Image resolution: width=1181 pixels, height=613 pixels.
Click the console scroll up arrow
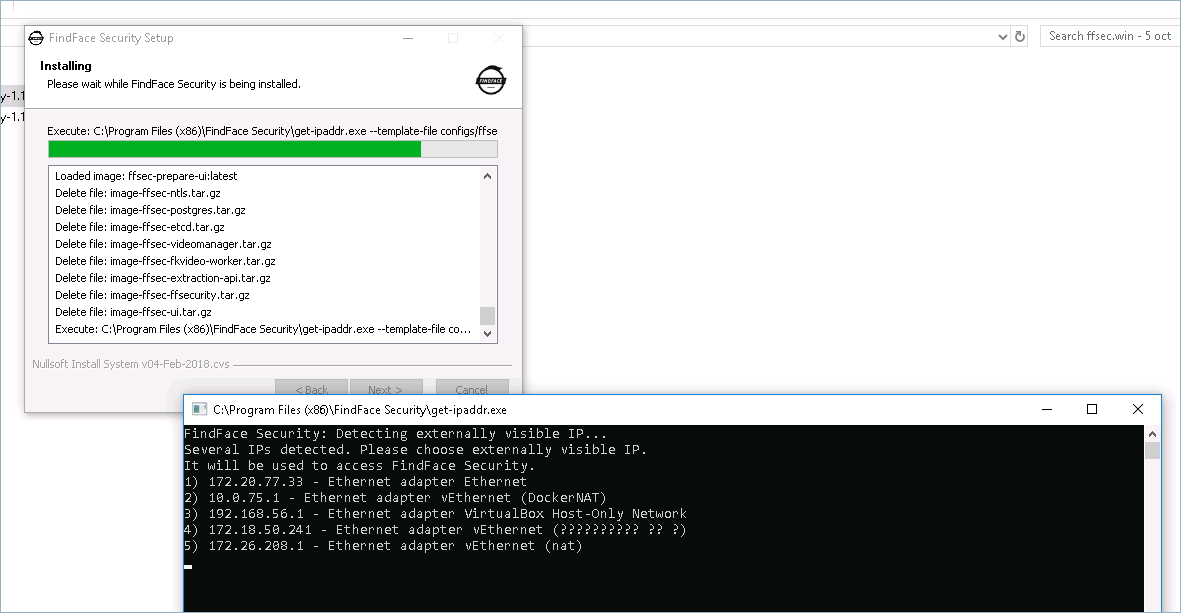pyautogui.click(x=1152, y=434)
